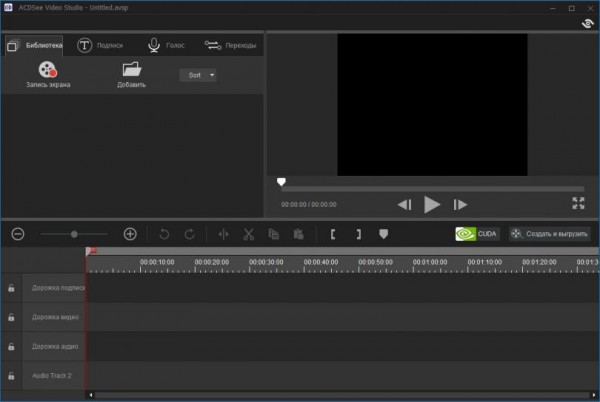The height and width of the screenshot is (402, 600).
Task: Toggle CUDA acceleration
Action: (477, 234)
